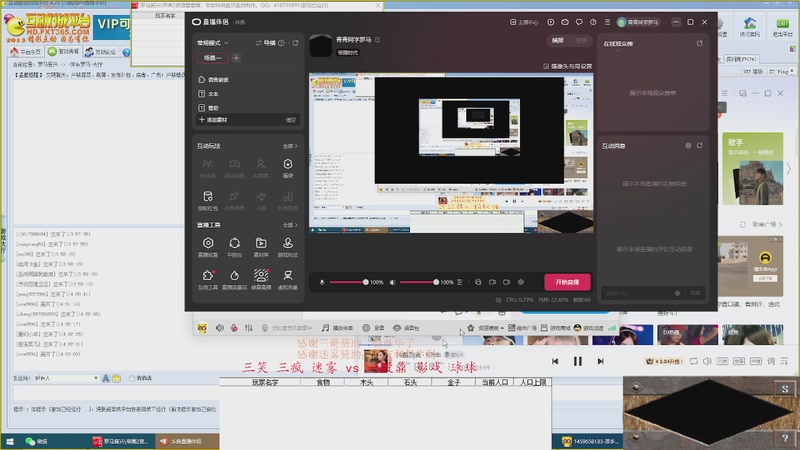
Task: Open the 互动工具 puzzle-piece tool
Action: point(208,280)
